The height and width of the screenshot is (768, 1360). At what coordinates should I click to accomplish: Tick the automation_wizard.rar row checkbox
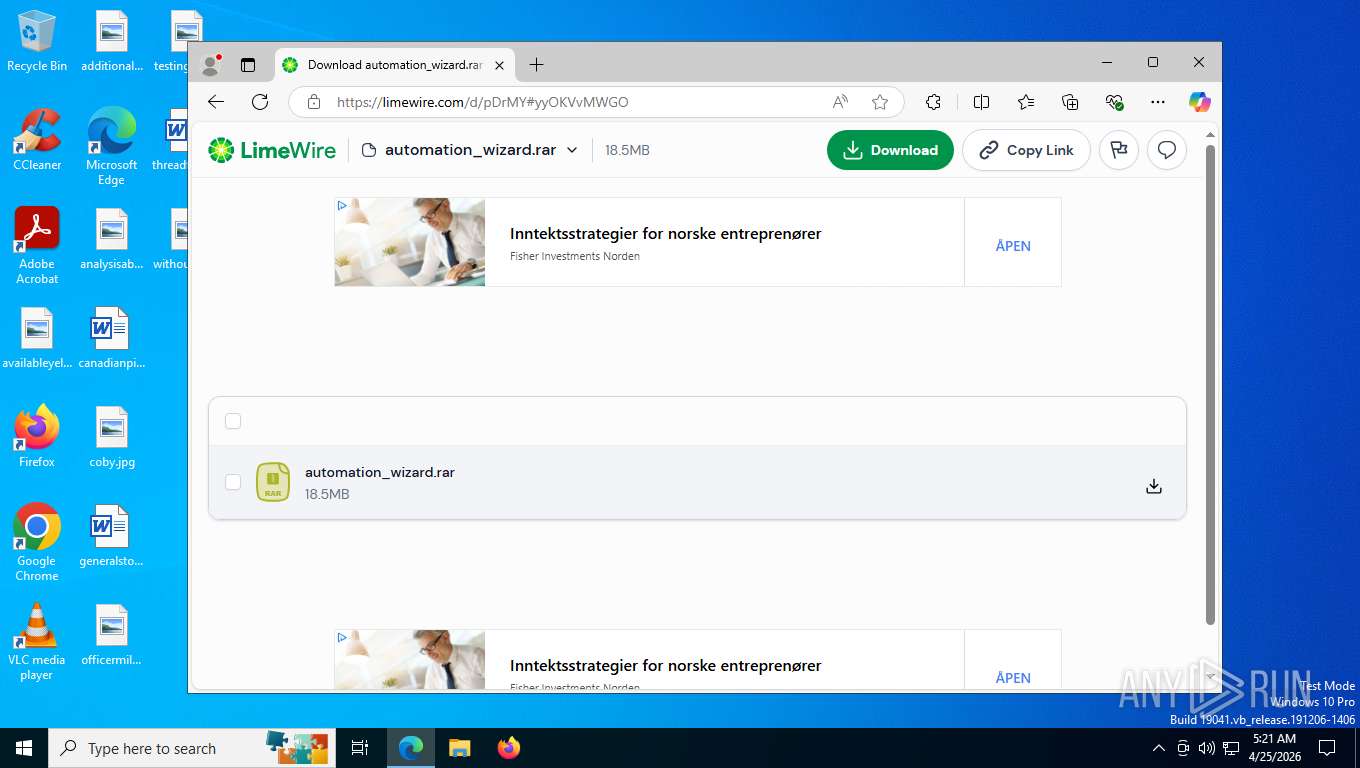[233, 482]
